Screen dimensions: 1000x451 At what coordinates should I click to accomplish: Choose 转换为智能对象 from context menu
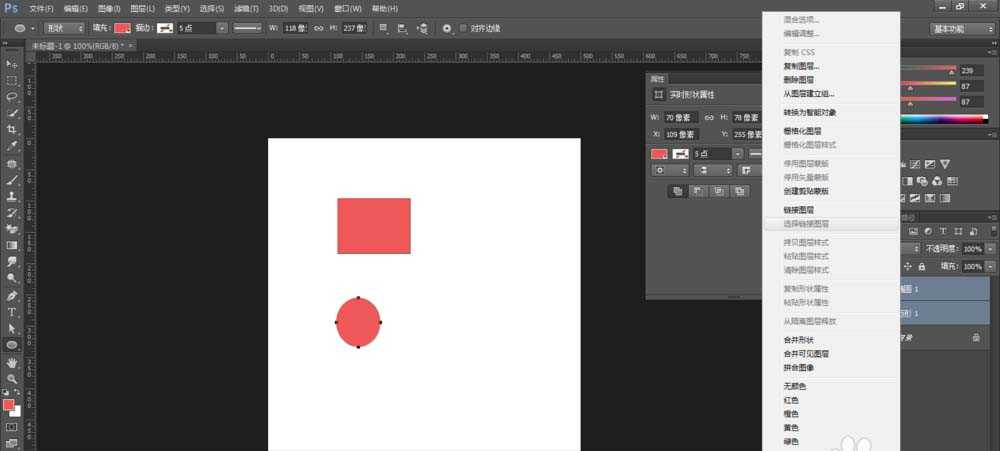[x=809, y=112]
